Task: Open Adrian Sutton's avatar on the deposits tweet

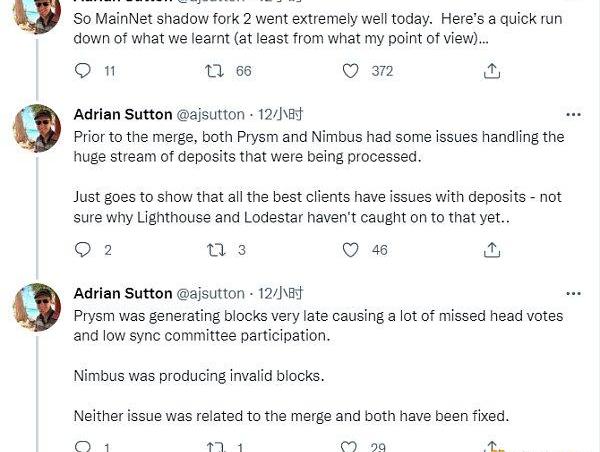Action: [37, 127]
